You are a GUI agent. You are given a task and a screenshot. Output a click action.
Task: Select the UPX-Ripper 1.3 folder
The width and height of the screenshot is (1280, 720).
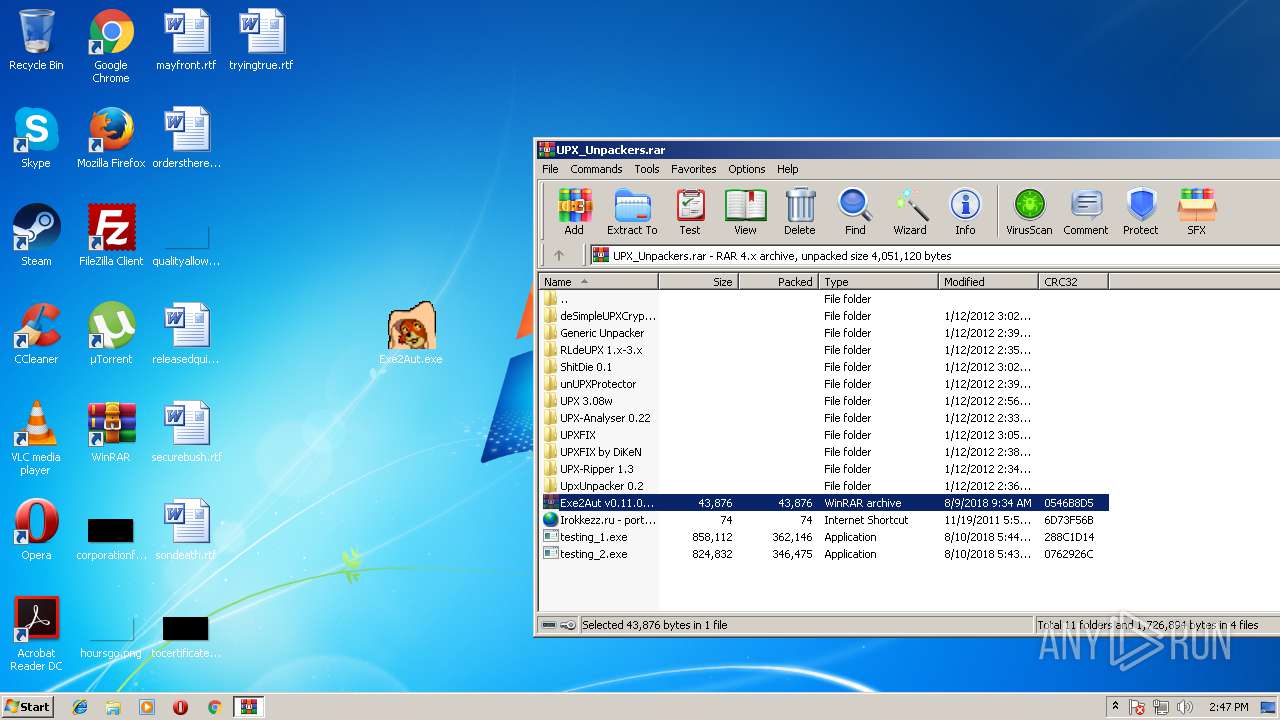coord(823,469)
